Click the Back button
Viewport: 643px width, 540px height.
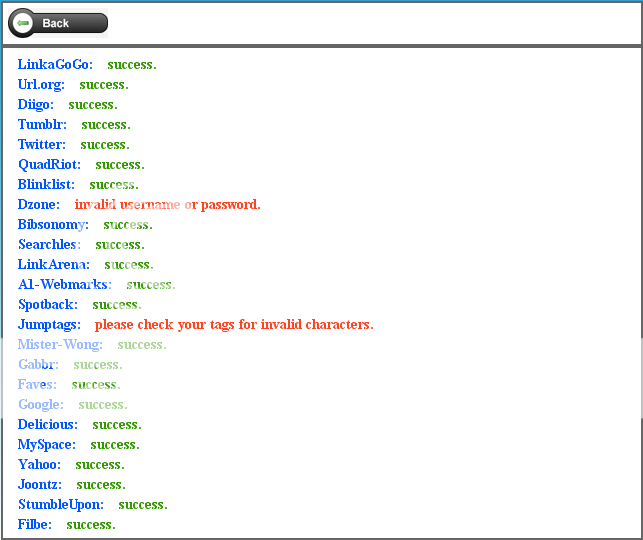point(58,23)
